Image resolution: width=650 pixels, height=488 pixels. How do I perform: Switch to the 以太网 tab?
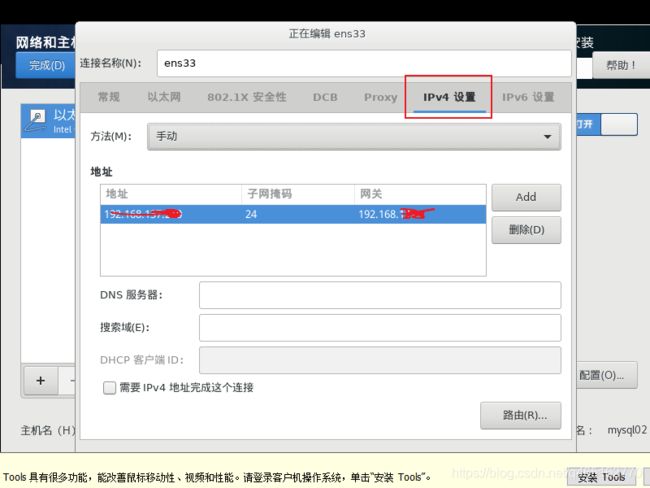[x=164, y=97]
